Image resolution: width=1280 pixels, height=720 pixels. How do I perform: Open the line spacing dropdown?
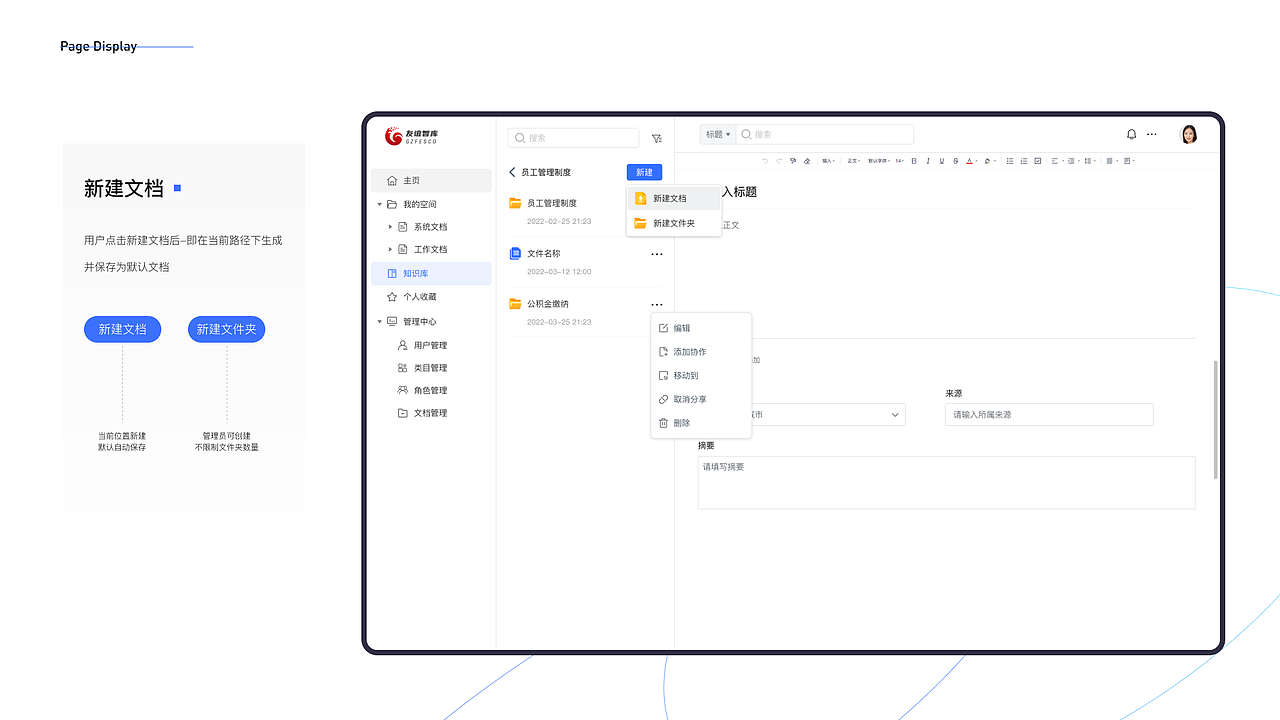[x=1089, y=161]
